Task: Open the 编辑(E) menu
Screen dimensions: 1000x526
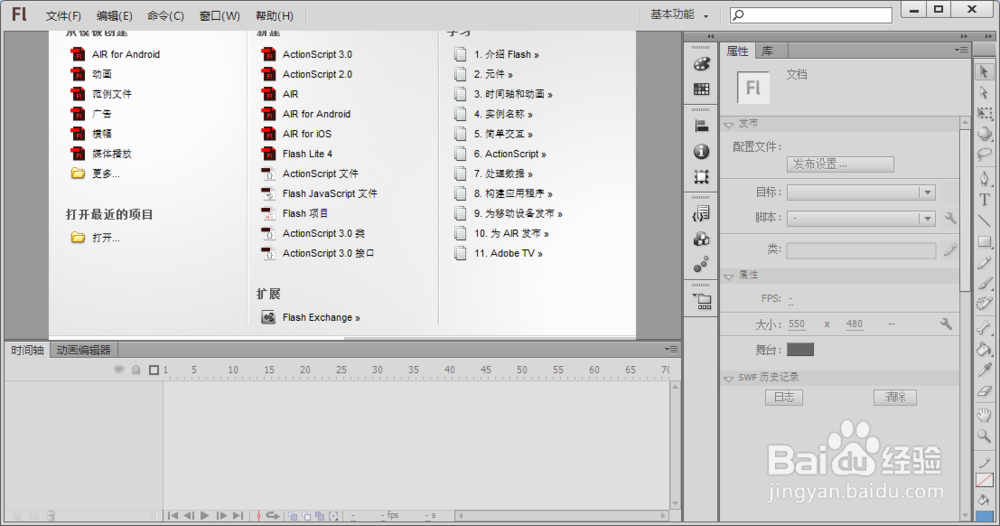Action: coord(114,16)
